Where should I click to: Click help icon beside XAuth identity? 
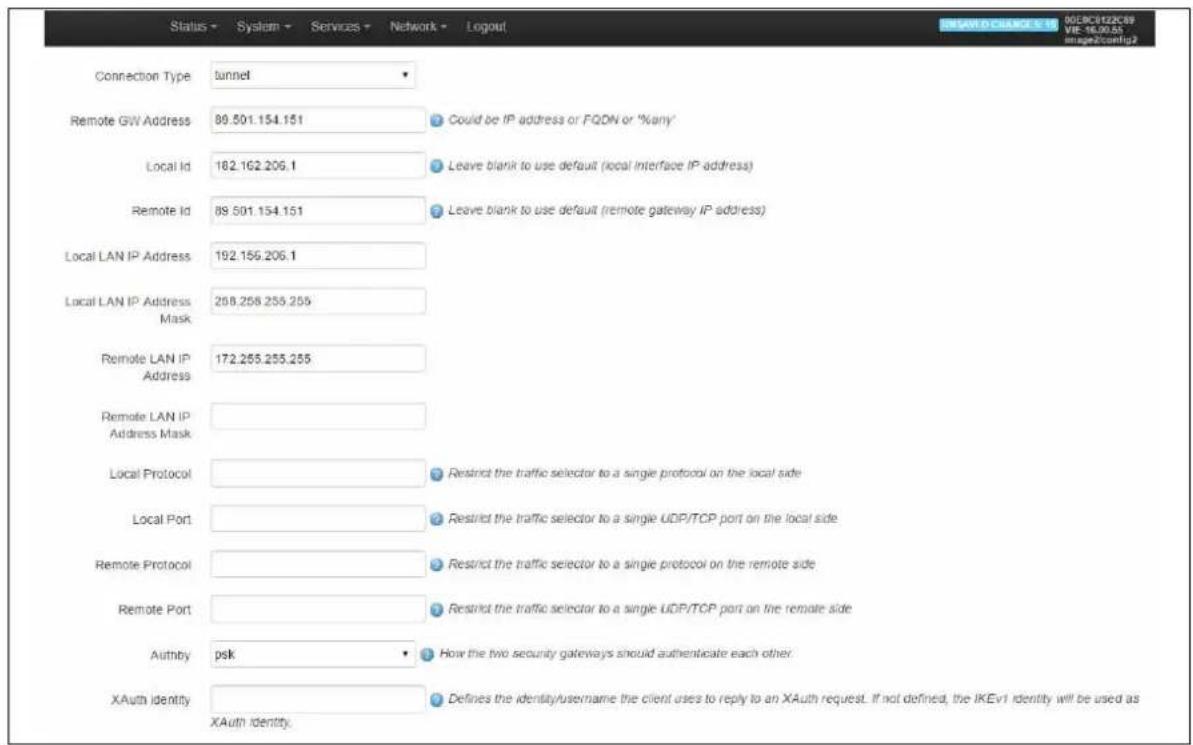pos(437,700)
